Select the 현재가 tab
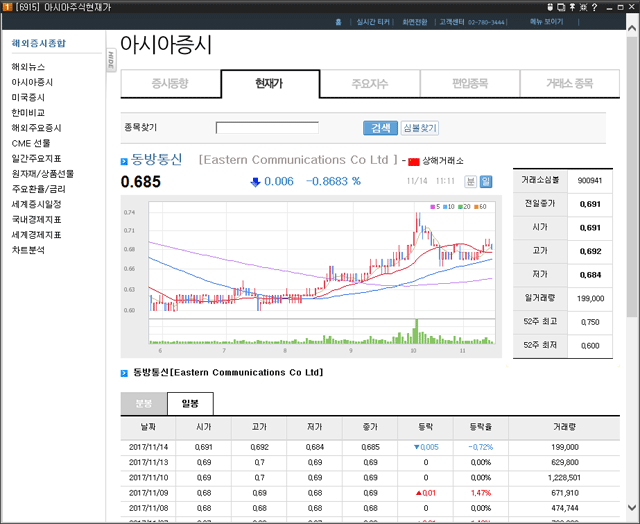The height and width of the screenshot is (524, 640). tap(270, 84)
